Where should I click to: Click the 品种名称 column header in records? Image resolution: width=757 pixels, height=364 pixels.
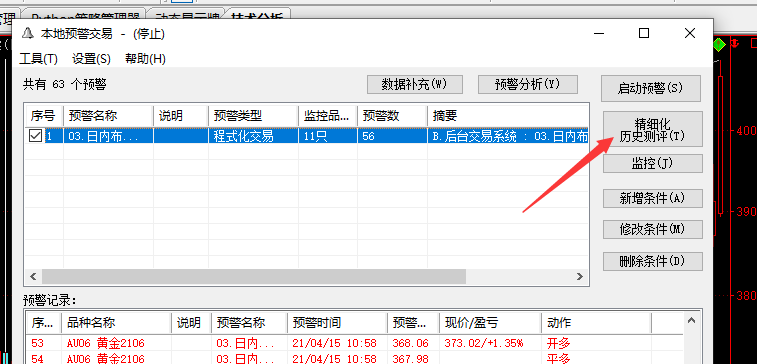pyautogui.click(x=116, y=322)
